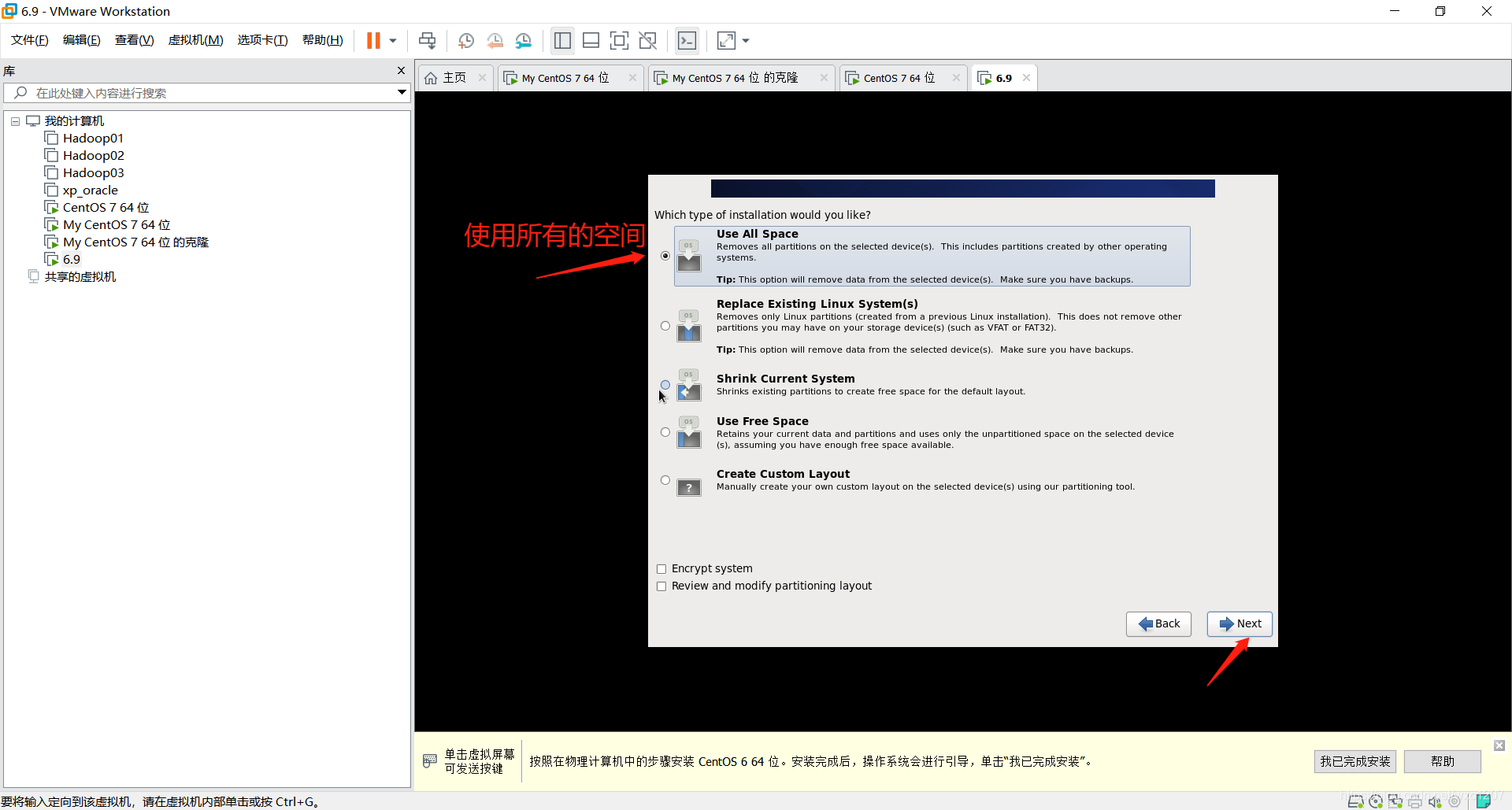1512x810 pixels.
Task: Open the 虚拟机(M) menu
Action: tap(195, 40)
